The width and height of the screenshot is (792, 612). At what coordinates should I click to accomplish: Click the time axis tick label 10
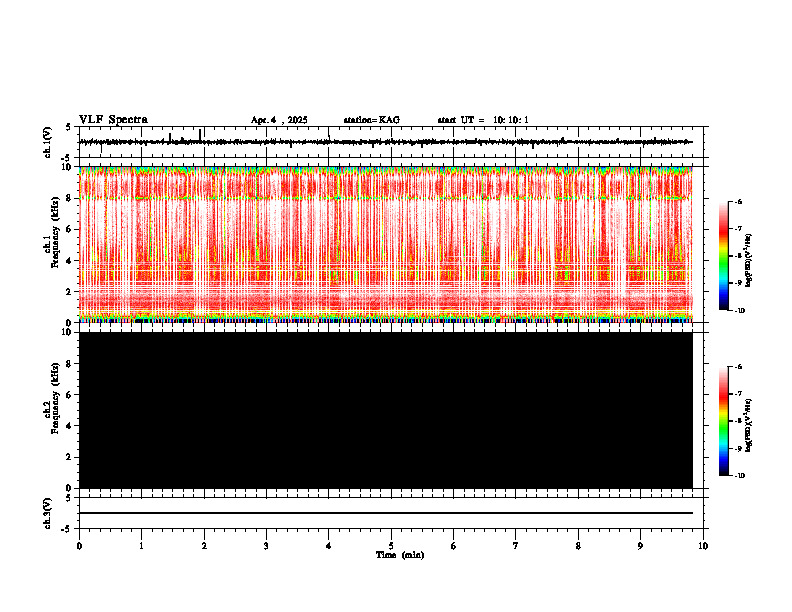pos(703,546)
